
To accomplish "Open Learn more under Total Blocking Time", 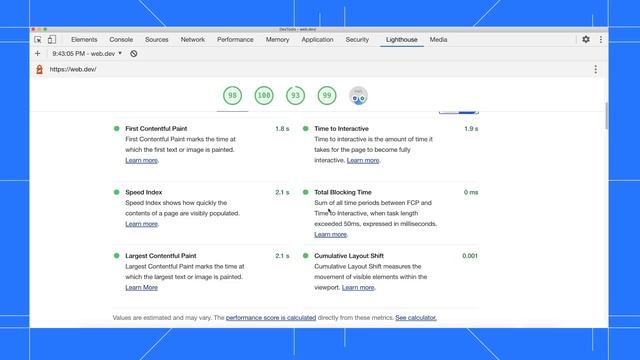I will [x=331, y=235].
